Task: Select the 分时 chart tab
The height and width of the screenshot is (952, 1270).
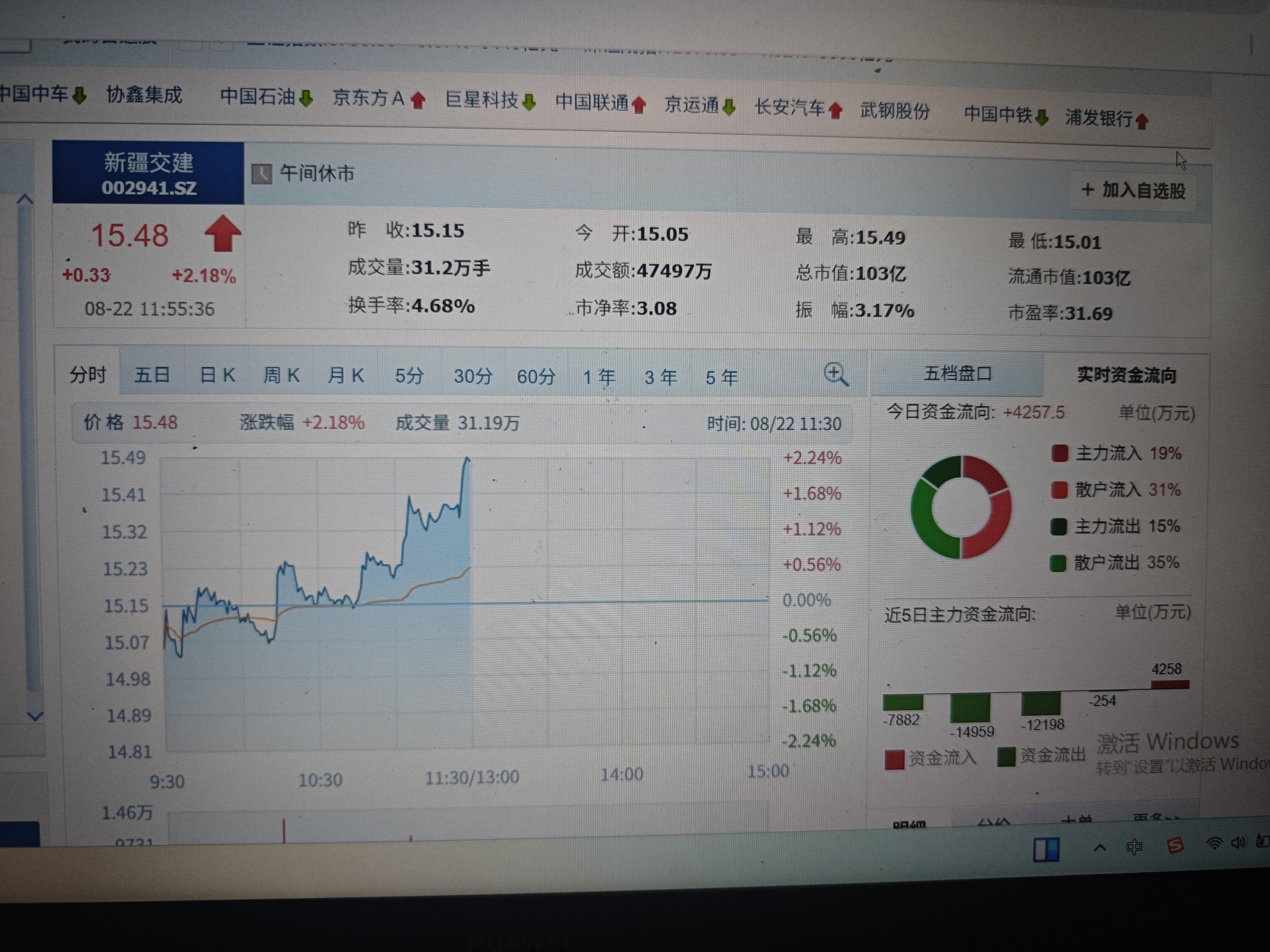Action: [87, 374]
